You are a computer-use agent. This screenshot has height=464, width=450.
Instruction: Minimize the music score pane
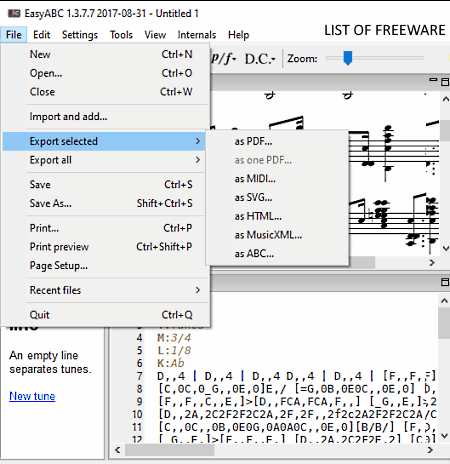(x=433, y=80)
